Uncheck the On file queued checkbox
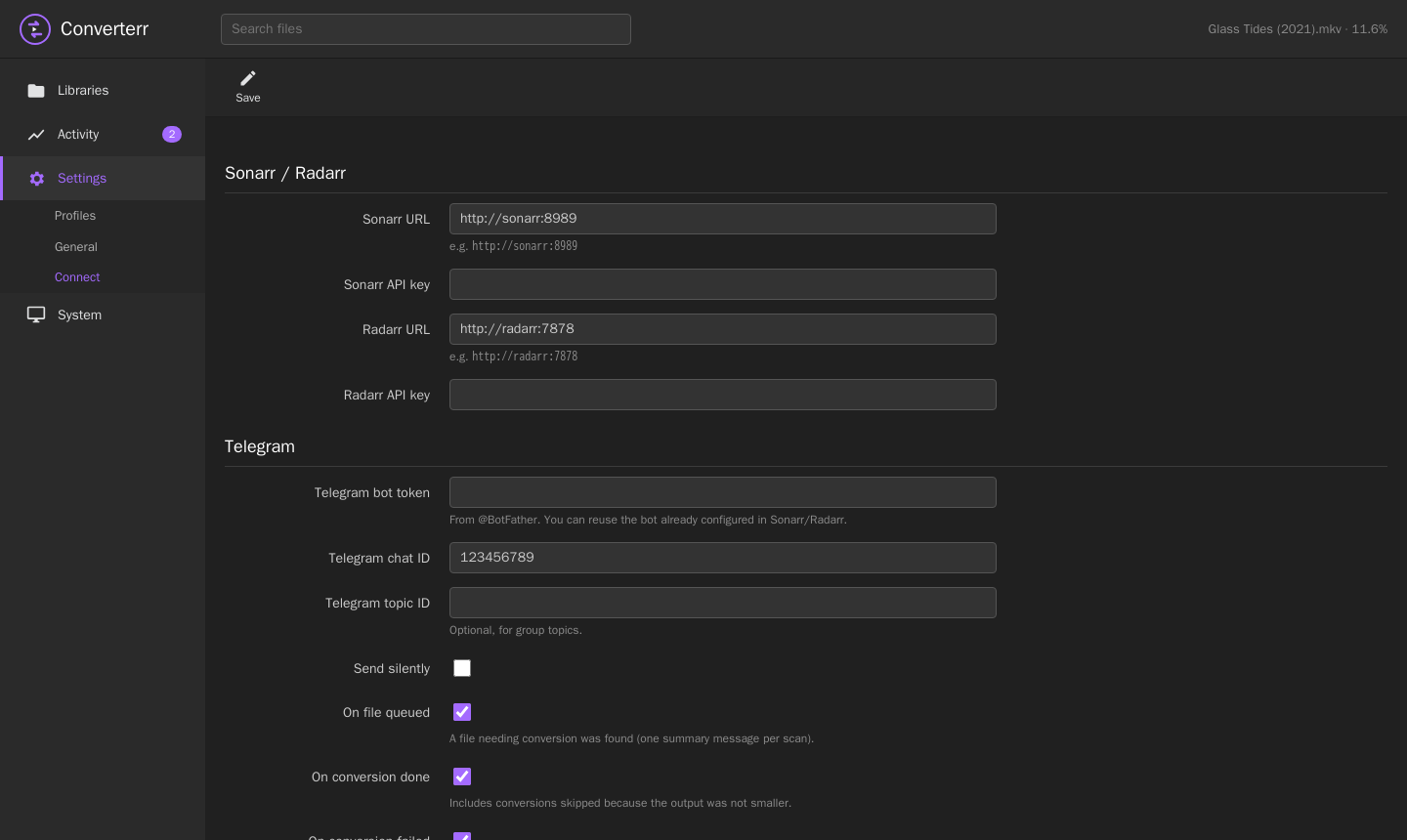Viewport: 1407px width, 840px height. tap(462, 712)
